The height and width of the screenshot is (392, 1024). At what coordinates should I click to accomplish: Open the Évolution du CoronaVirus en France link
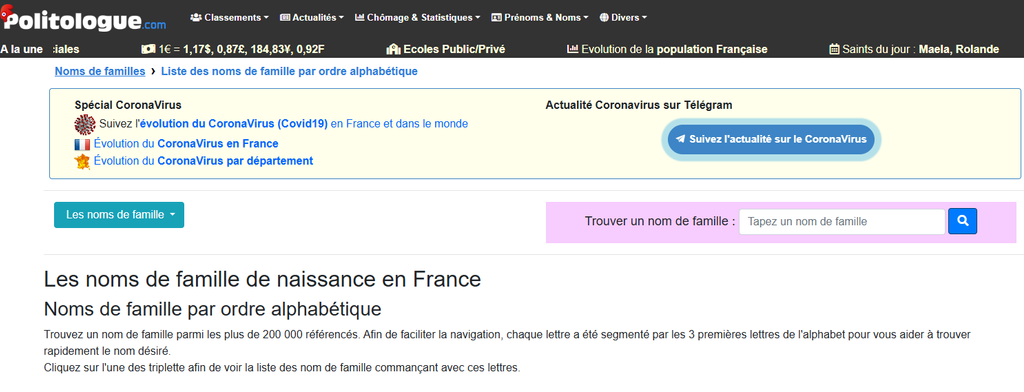(x=186, y=144)
